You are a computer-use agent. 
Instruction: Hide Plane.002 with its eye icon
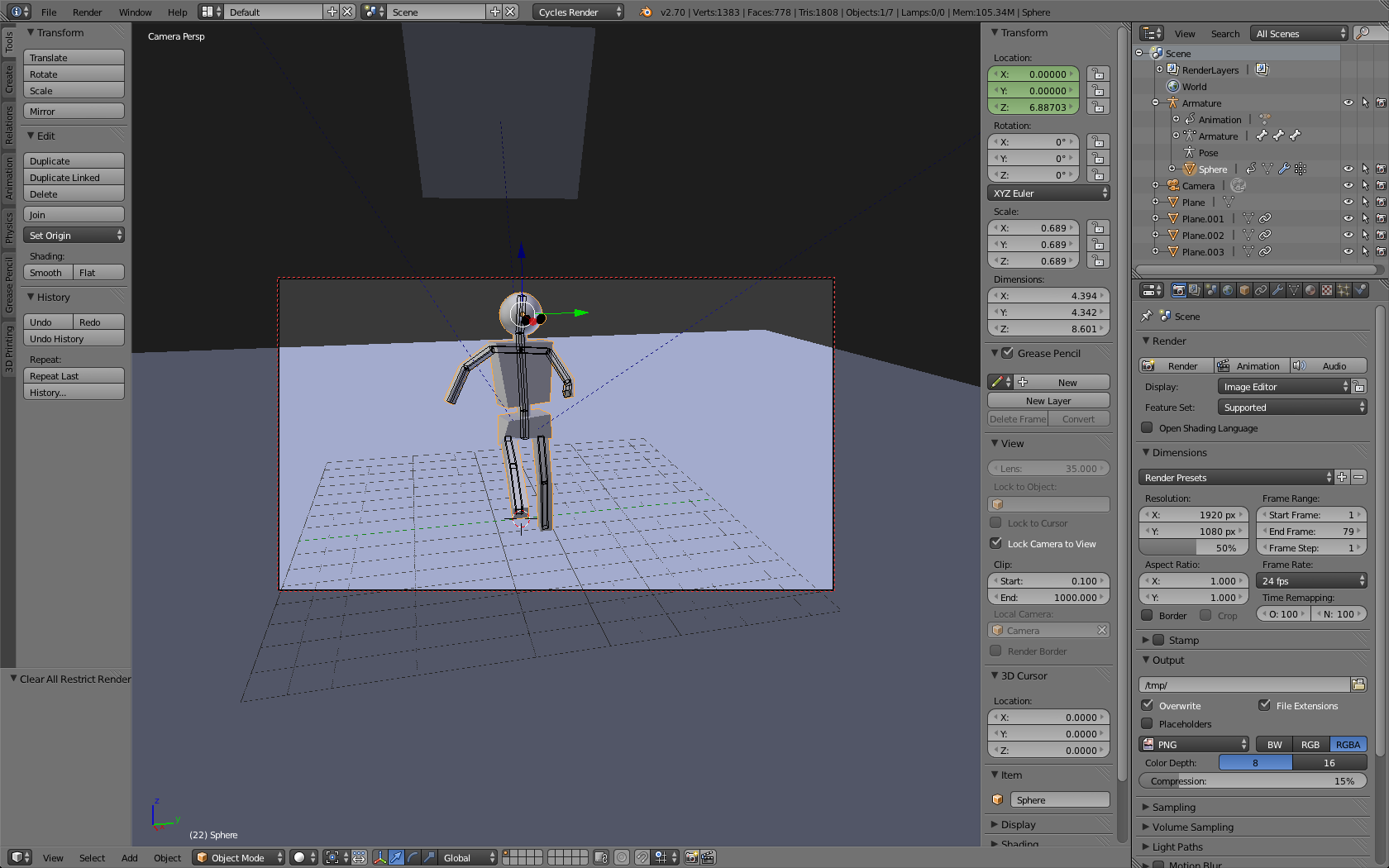1348,236
